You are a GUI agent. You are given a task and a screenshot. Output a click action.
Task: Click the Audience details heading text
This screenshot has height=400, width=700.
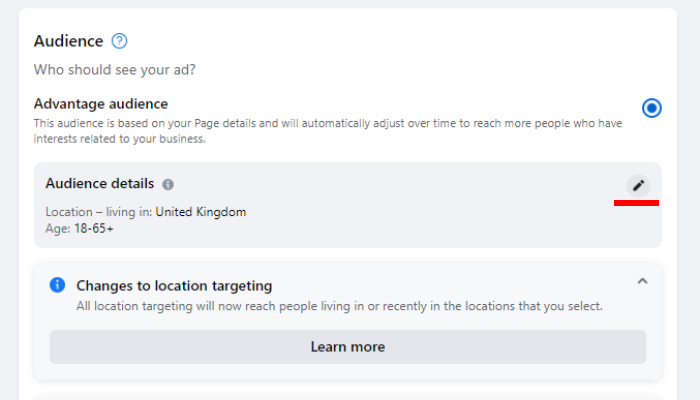pos(100,184)
